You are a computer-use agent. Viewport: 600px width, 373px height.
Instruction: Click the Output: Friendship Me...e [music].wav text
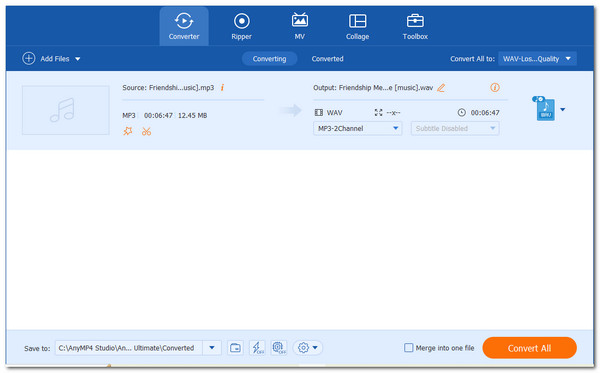(373, 88)
